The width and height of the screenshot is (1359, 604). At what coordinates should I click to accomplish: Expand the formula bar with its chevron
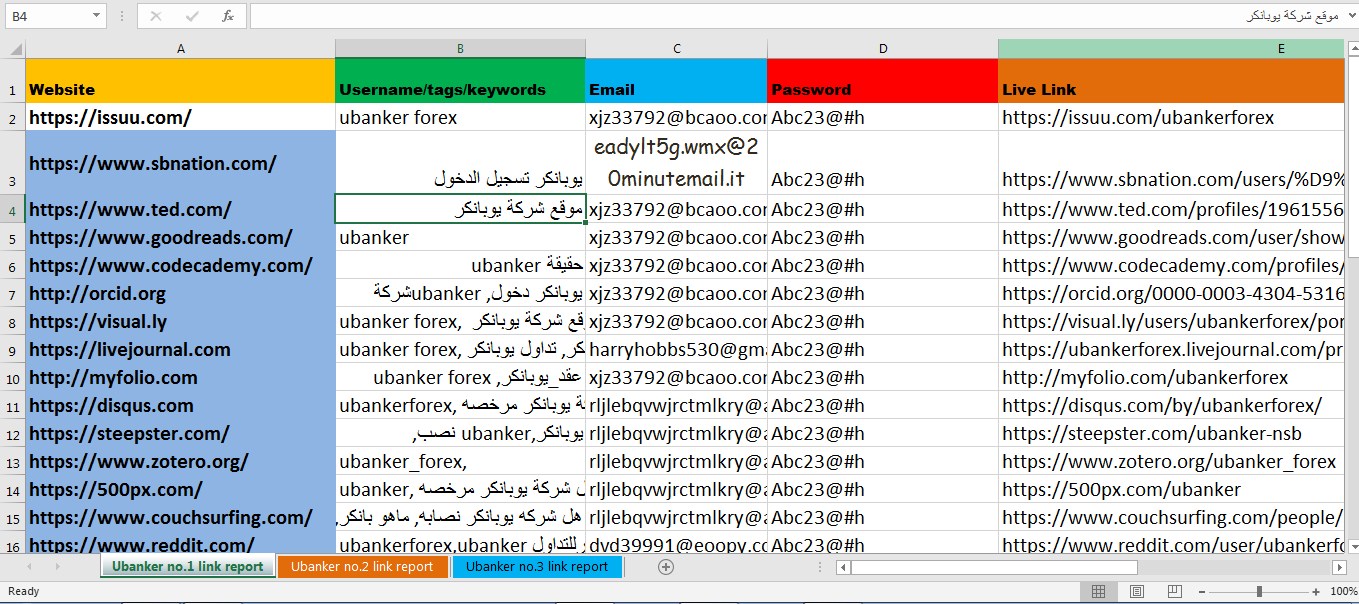tap(1349, 14)
